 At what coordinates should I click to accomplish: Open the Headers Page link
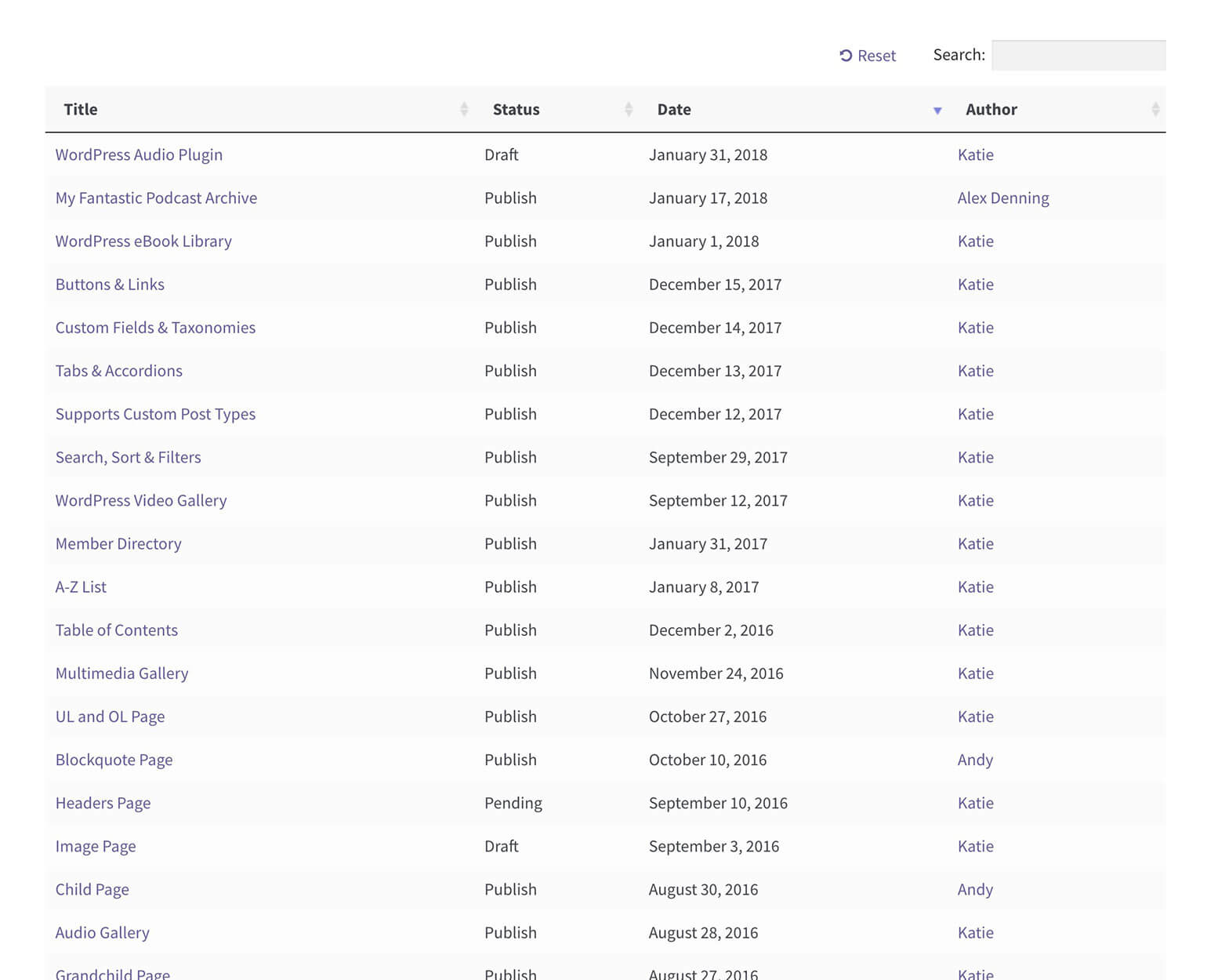pos(103,803)
